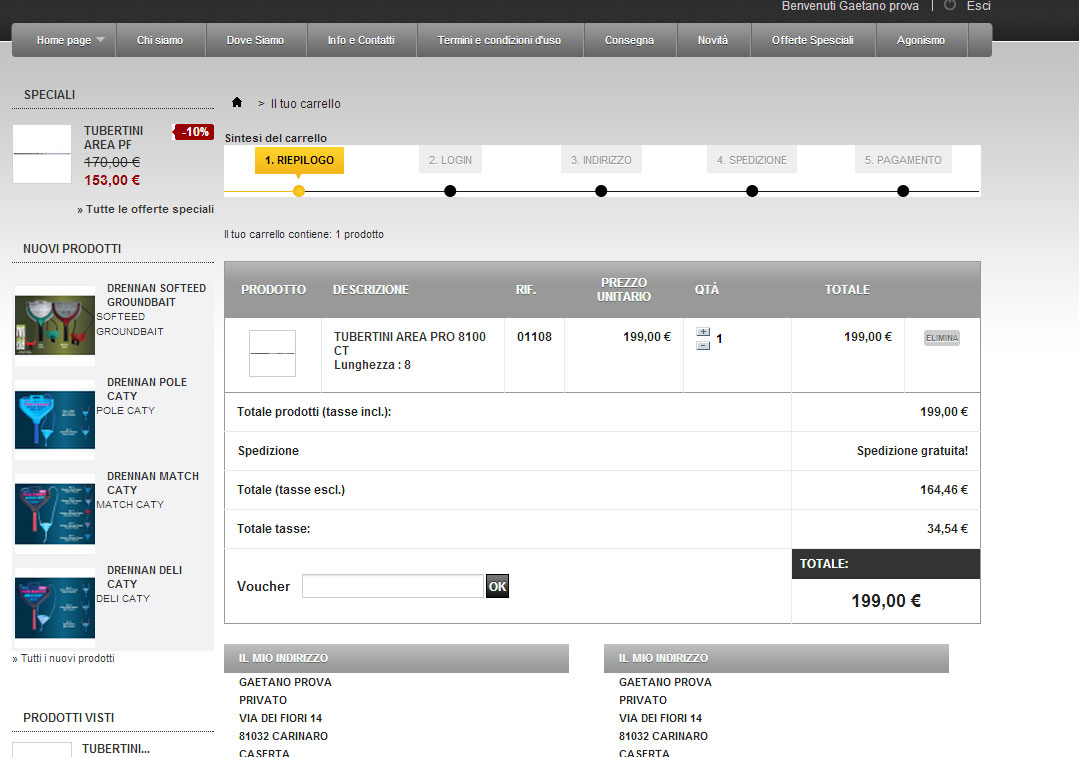Image resolution: width=1079 pixels, height=757 pixels.
Task: Click the Drennan Pole Caty thumbnail
Action: (x=55, y=418)
